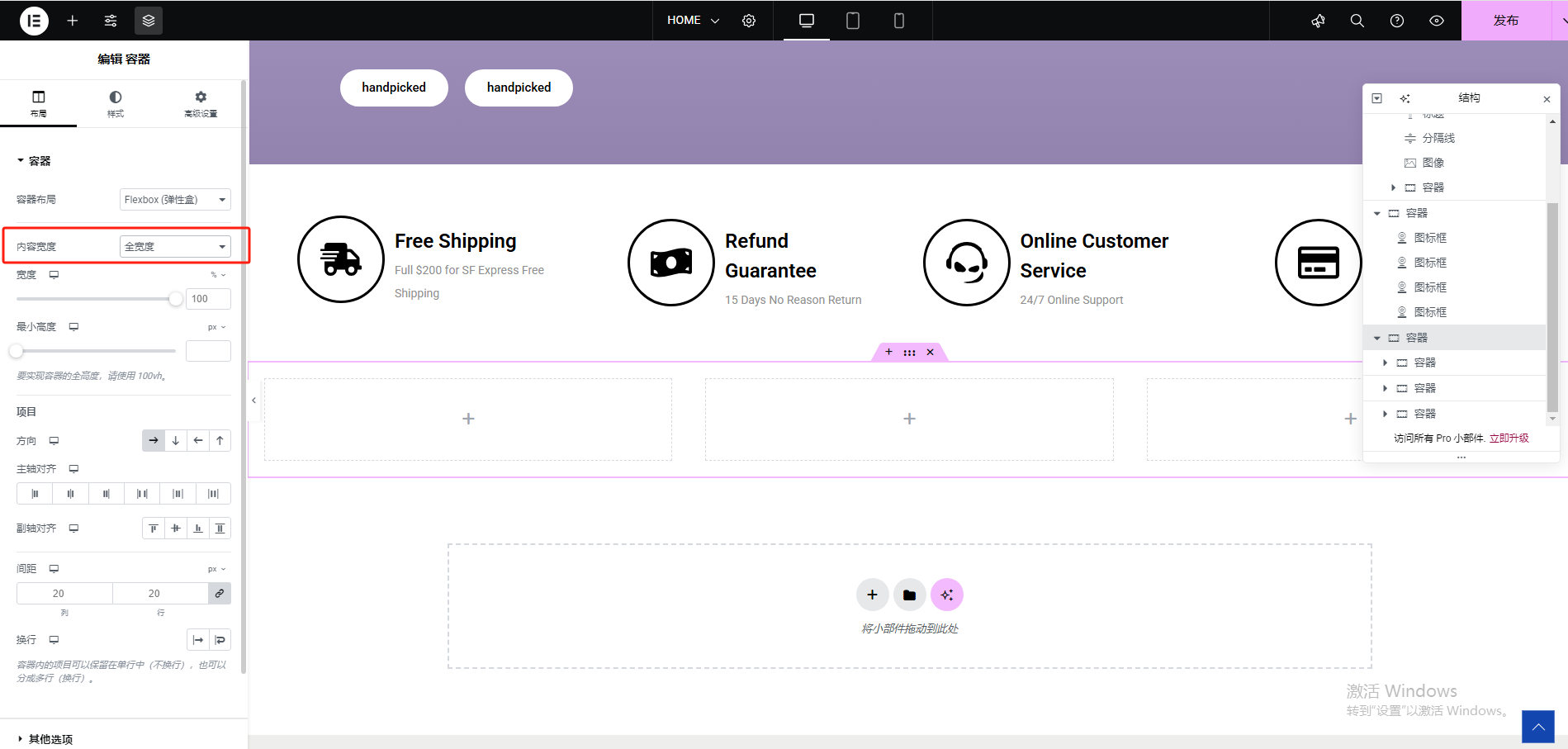This screenshot has width=1568, height=749.
Task: Open the finder search icon
Action: coord(1357,21)
